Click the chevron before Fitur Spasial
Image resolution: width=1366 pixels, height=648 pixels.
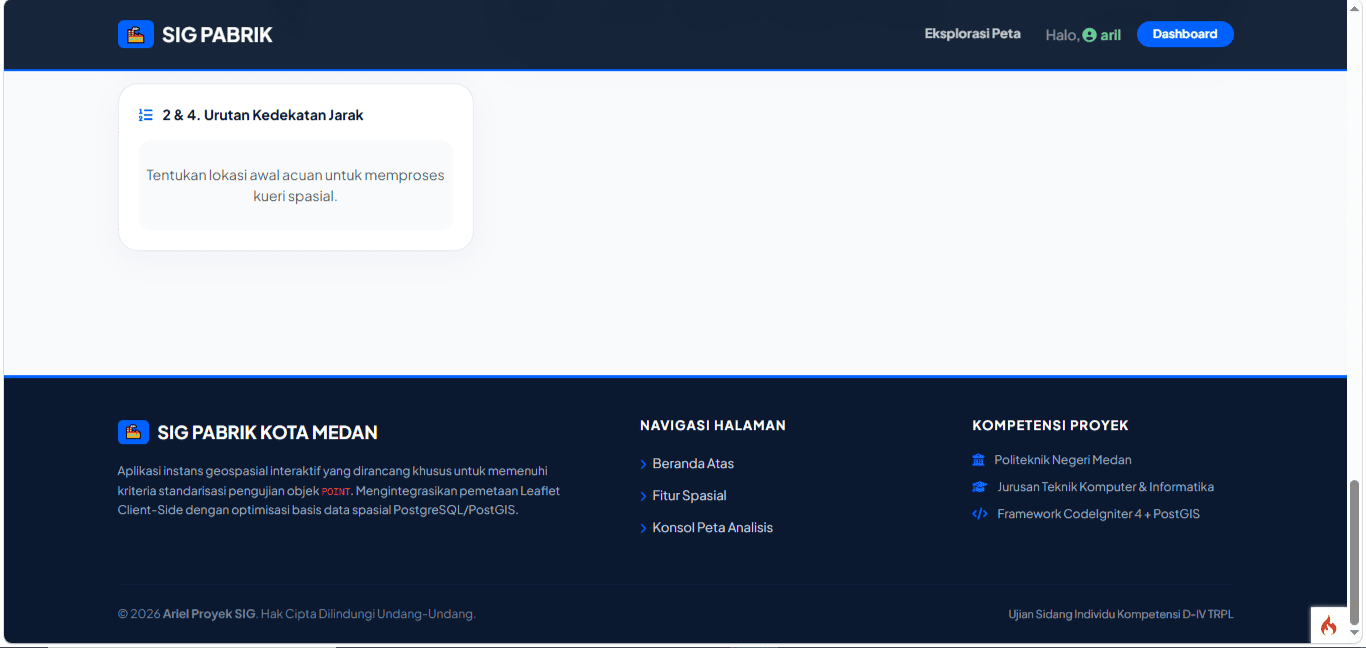click(643, 496)
